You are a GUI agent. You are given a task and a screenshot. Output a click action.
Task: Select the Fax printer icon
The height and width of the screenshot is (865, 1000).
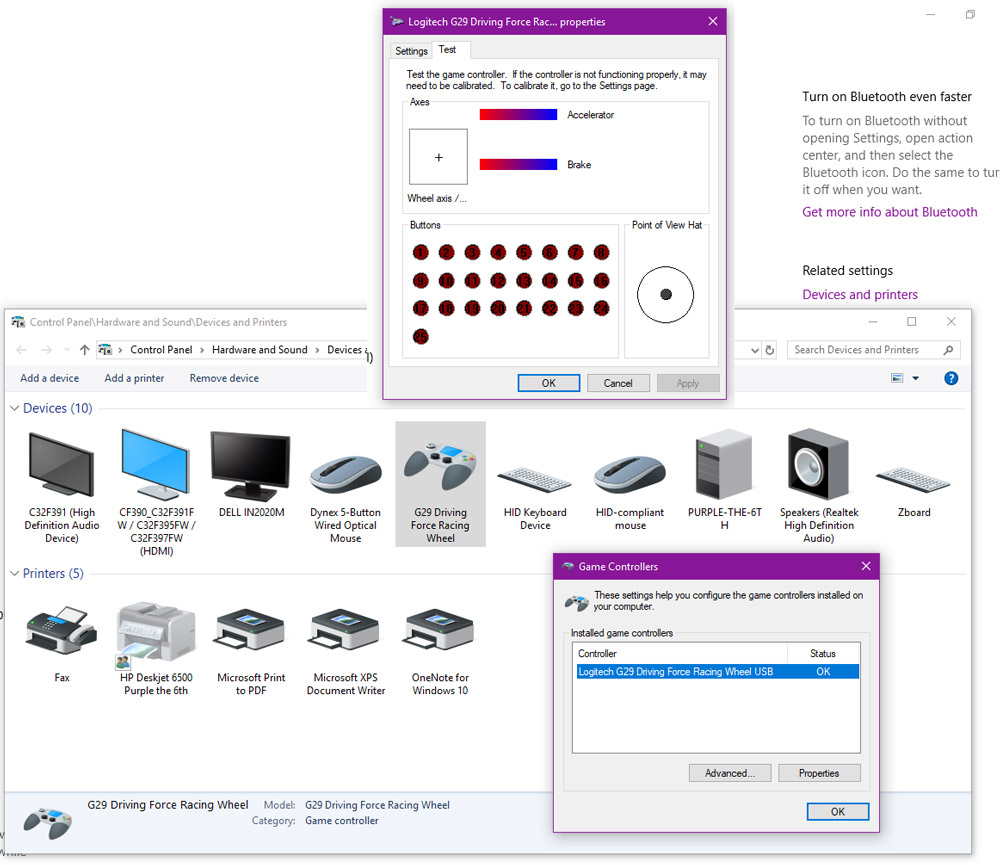61,630
